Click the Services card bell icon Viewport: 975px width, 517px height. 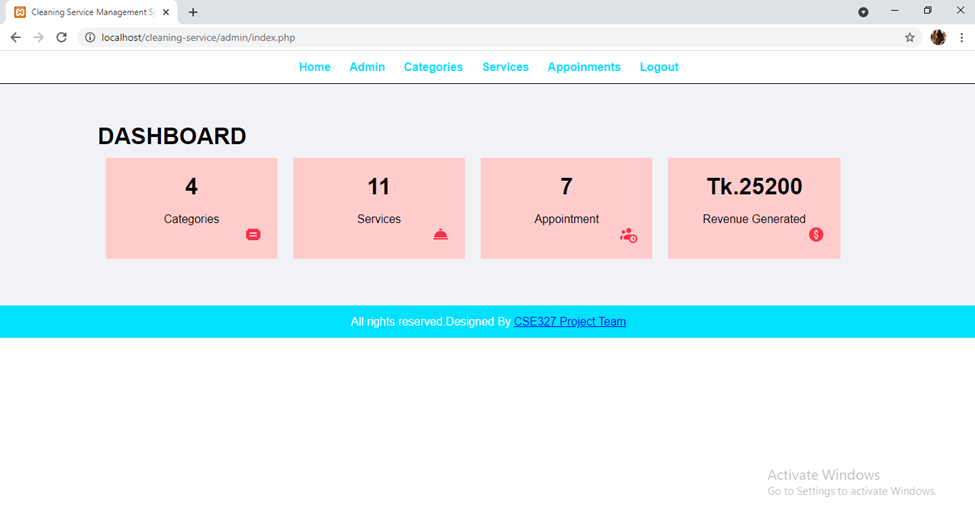pos(440,235)
